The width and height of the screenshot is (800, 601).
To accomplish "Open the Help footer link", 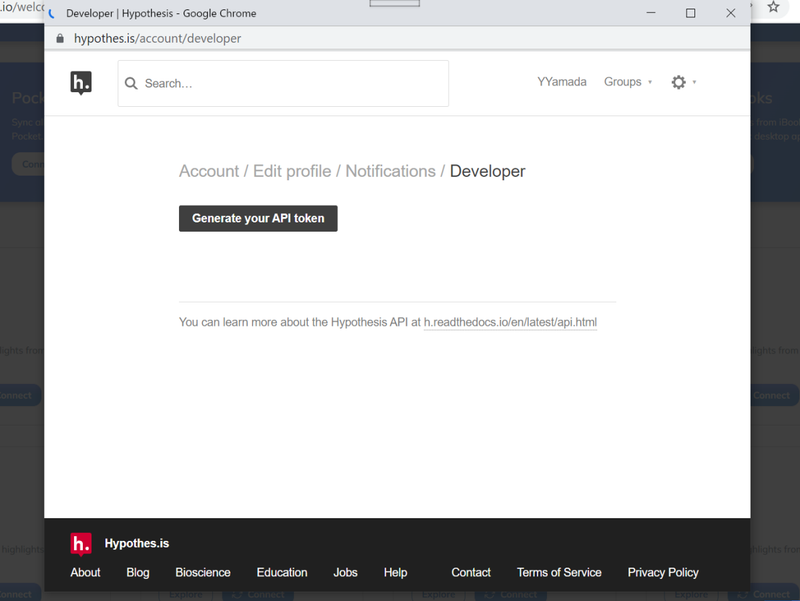I will [x=395, y=572].
